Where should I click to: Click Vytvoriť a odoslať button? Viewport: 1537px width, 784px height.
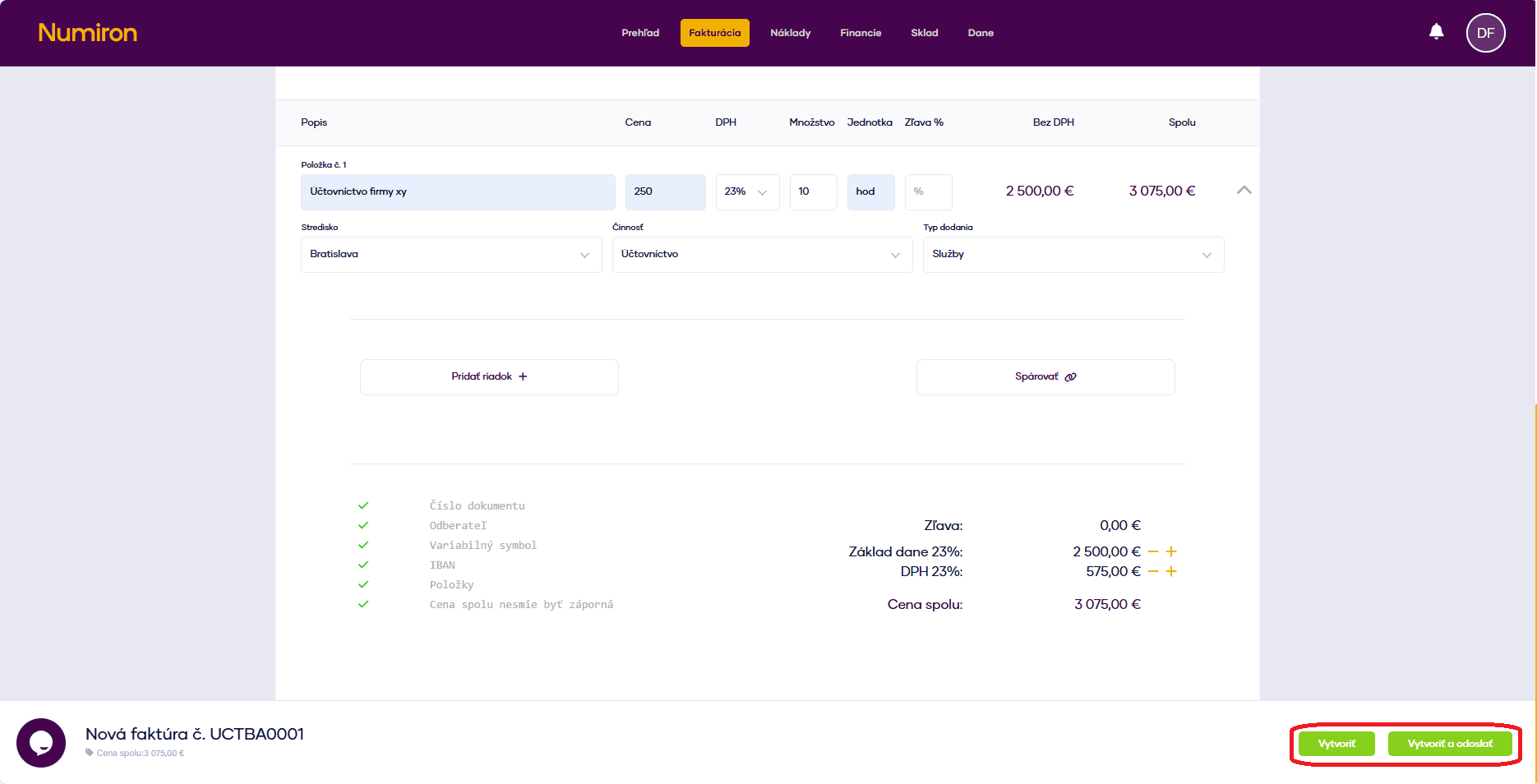pos(1449,744)
